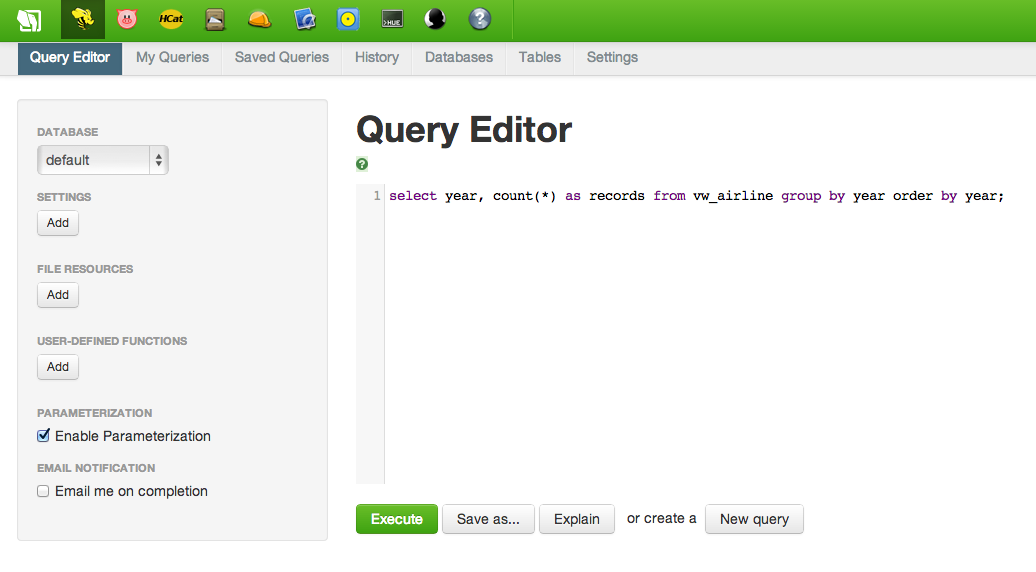Switch to the Saved Queries tab
The width and height of the screenshot is (1036, 572).
pos(281,58)
